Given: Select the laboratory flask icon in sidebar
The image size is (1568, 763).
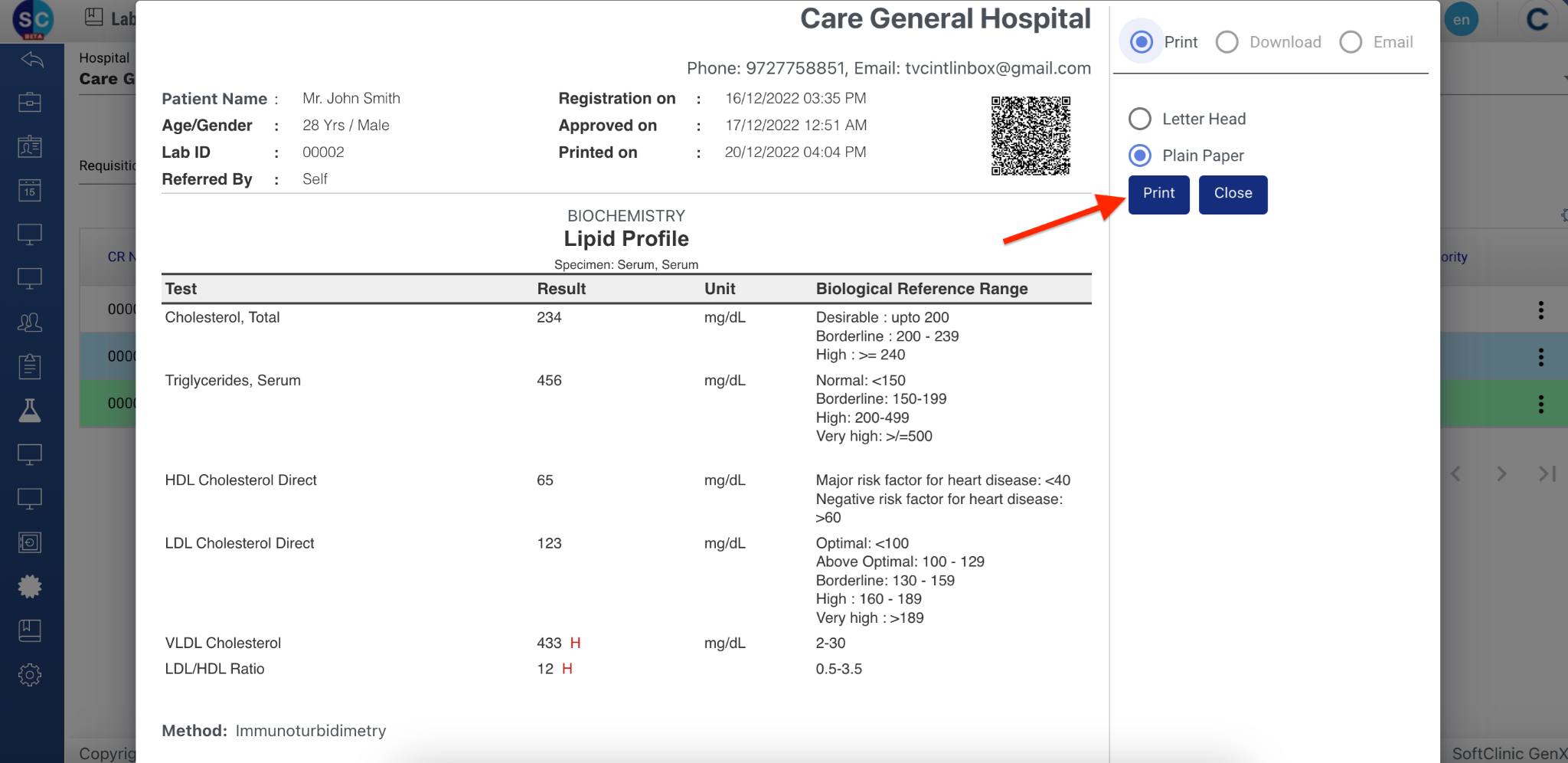Looking at the screenshot, I should [x=30, y=411].
